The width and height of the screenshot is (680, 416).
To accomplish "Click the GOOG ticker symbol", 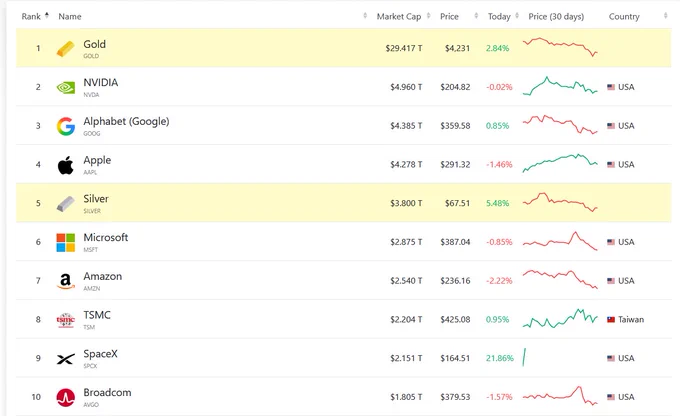I will click(x=92, y=134).
